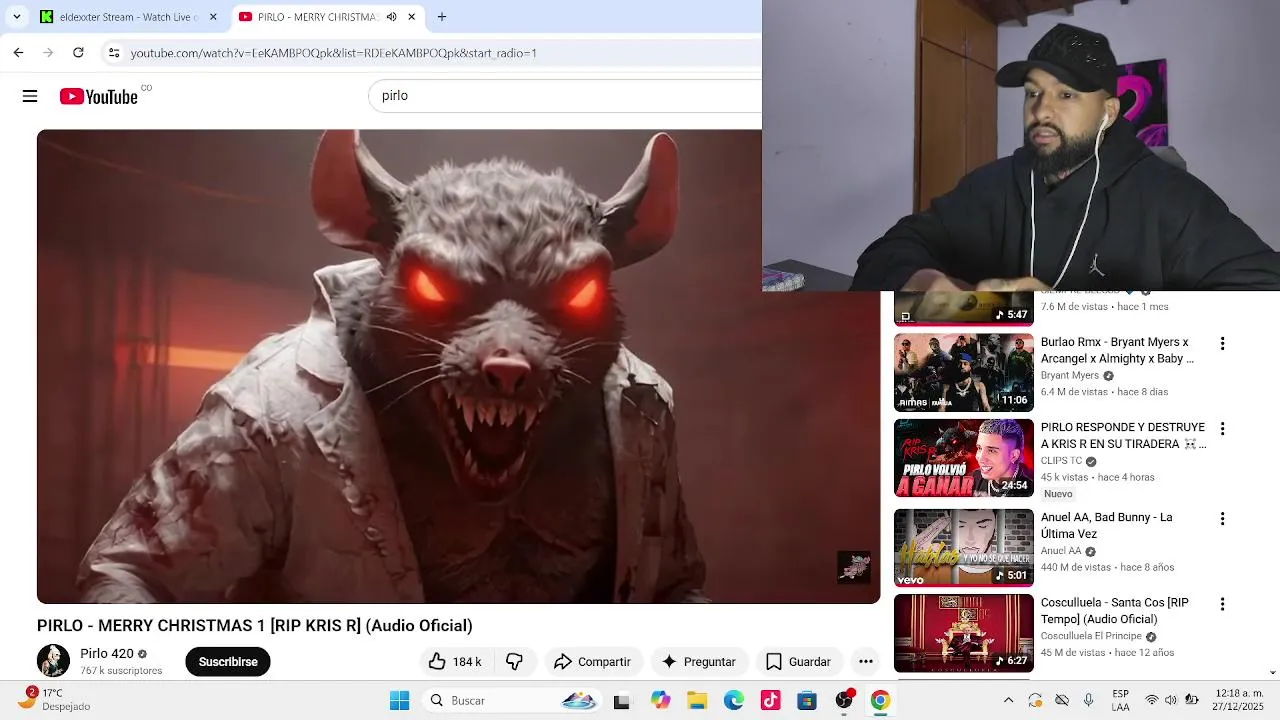
Task: Open options menu for the Burlao Rmx video
Action: pyautogui.click(x=1222, y=344)
